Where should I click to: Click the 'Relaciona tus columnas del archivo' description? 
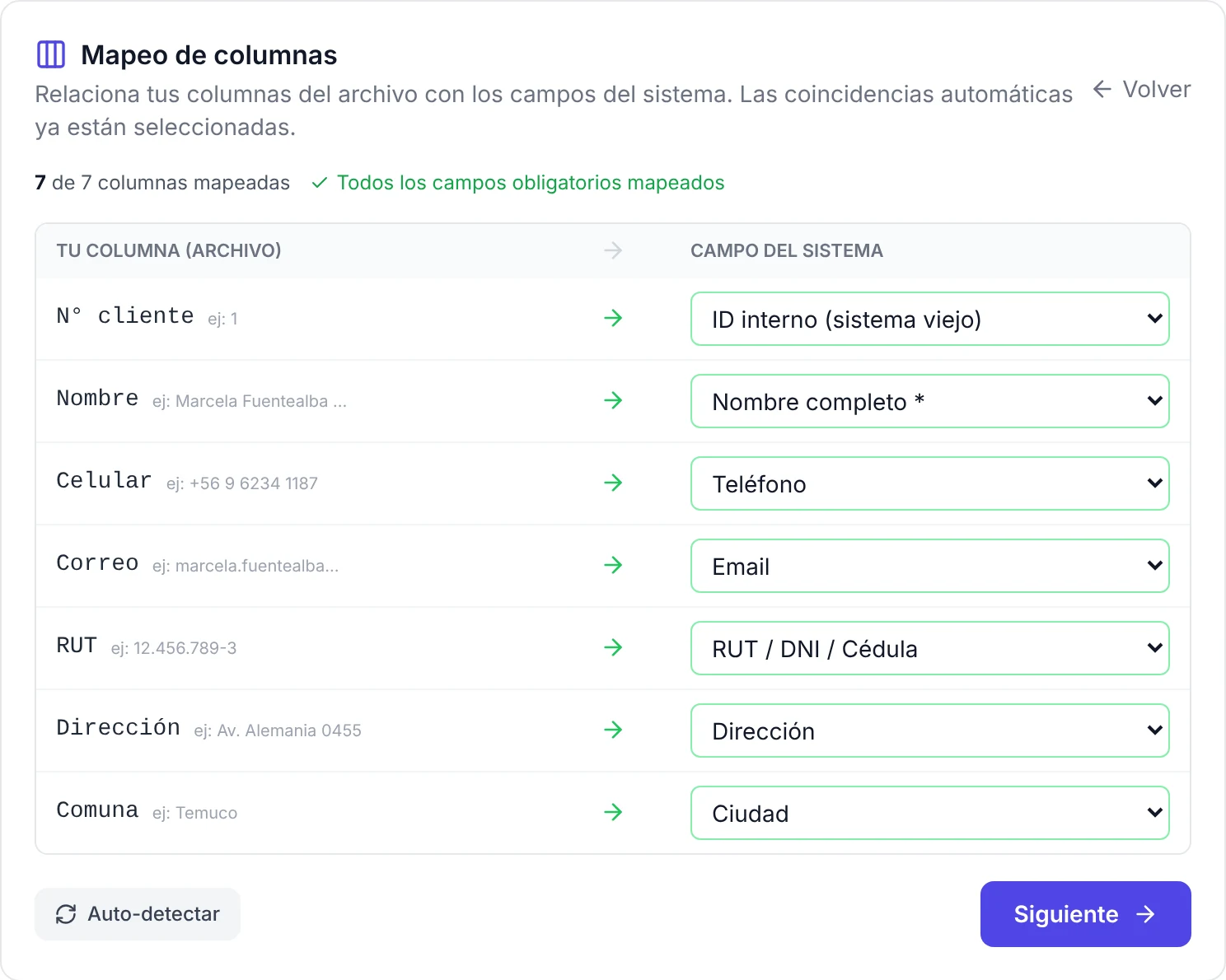pos(554,110)
